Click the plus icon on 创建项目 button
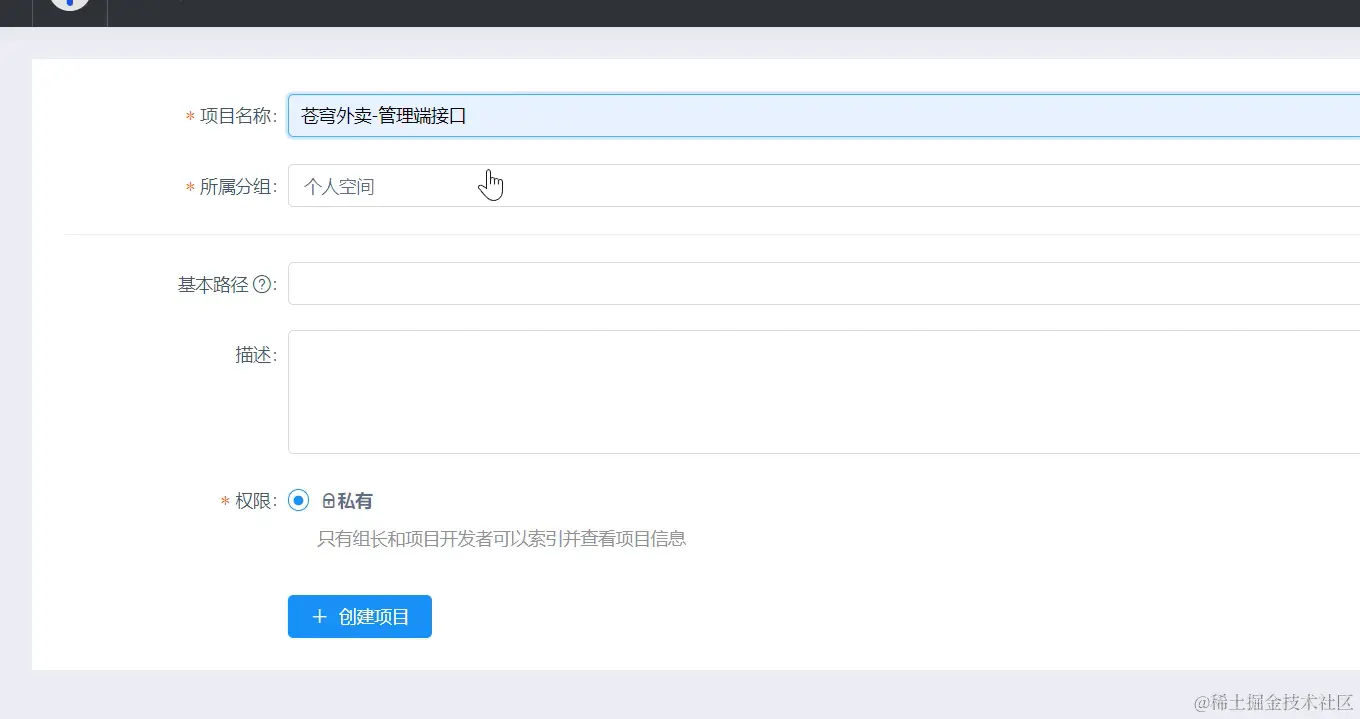Screen dimensions: 1360x719 pos(320,617)
